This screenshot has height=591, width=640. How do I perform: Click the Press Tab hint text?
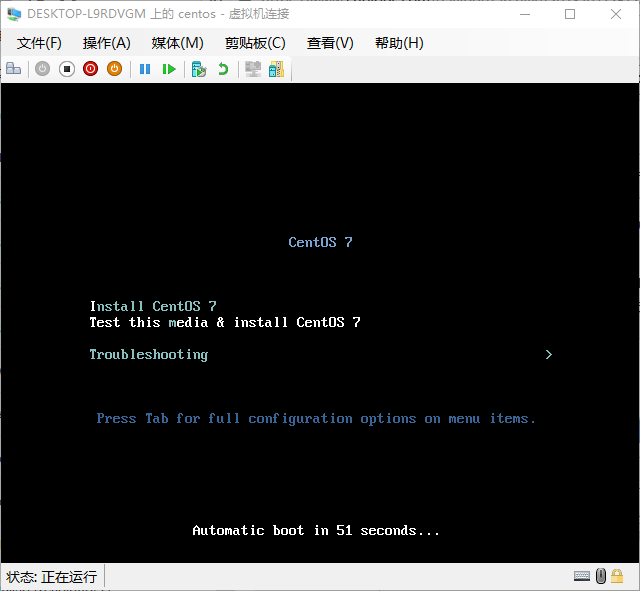pos(316,419)
